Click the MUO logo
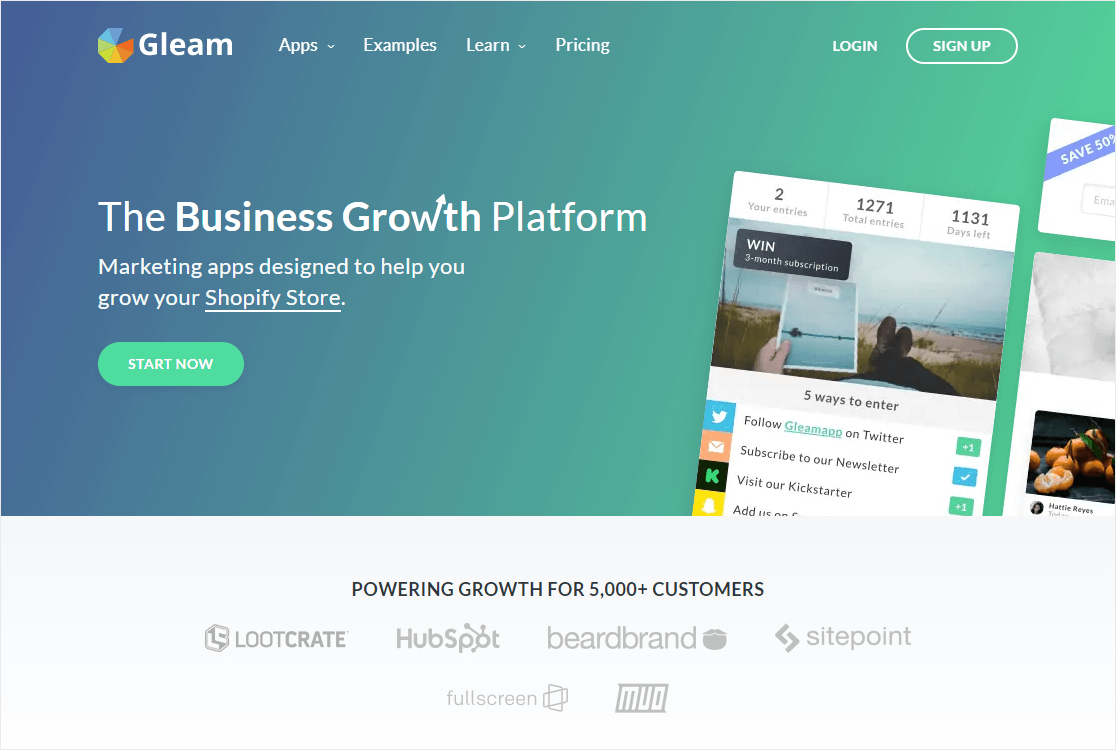The height and width of the screenshot is (750, 1116). [641, 698]
